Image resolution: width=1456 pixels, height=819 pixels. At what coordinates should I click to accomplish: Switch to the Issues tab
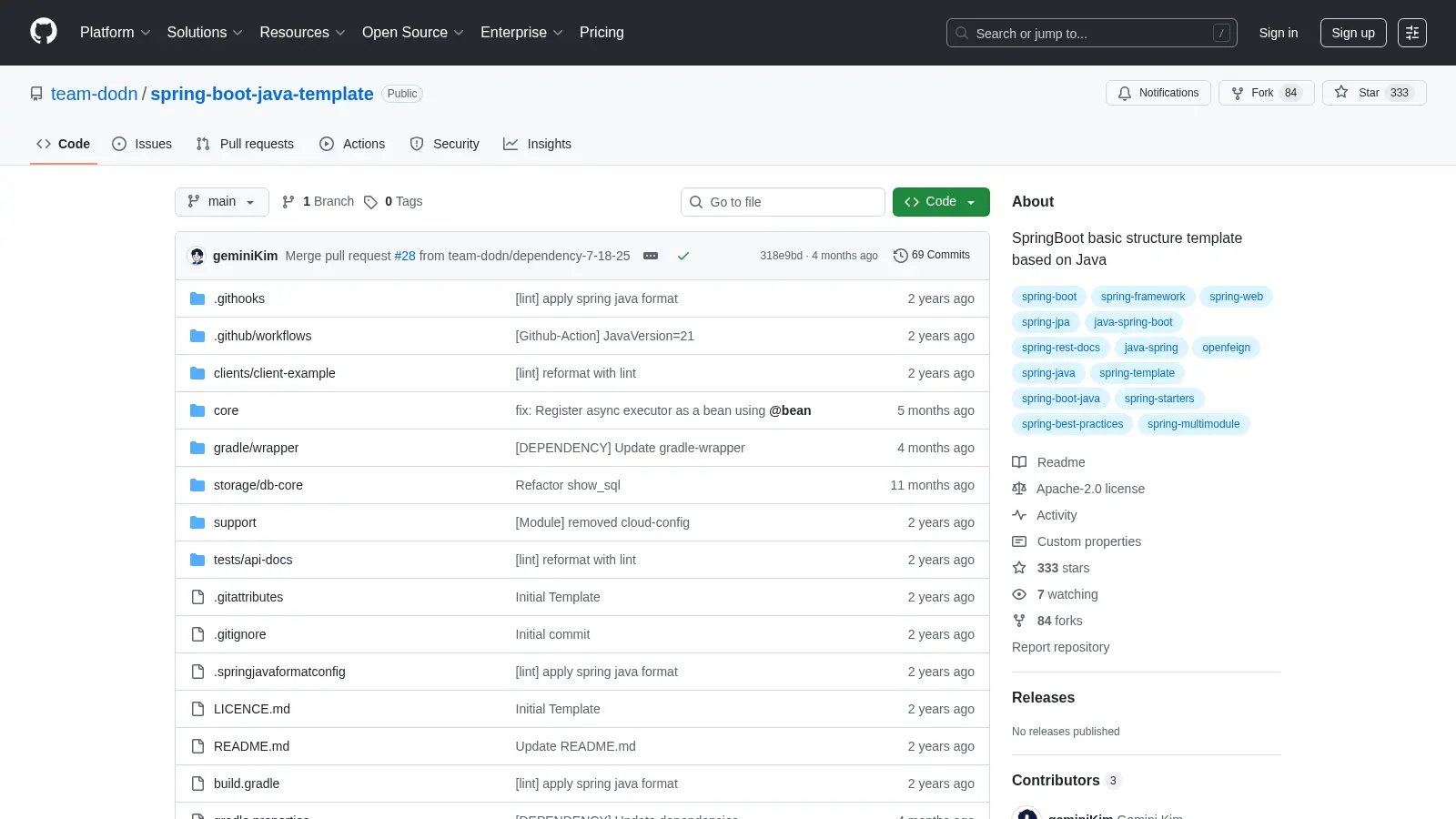(x=142, y=144)
